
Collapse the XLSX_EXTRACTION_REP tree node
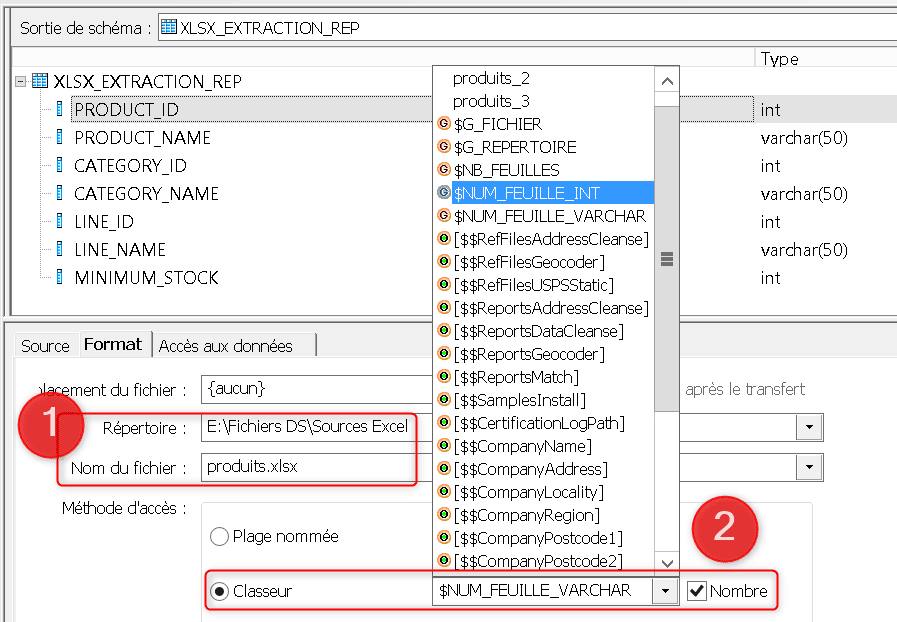[x=21, y=81]
